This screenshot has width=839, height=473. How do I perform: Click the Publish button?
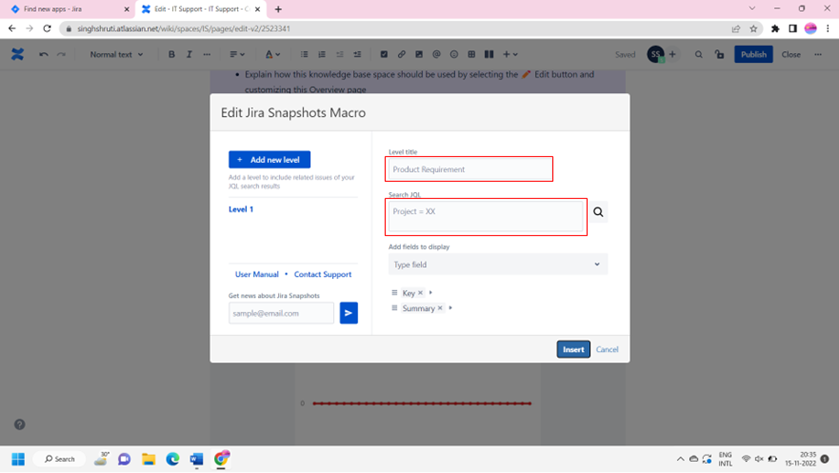click(753, 54)
